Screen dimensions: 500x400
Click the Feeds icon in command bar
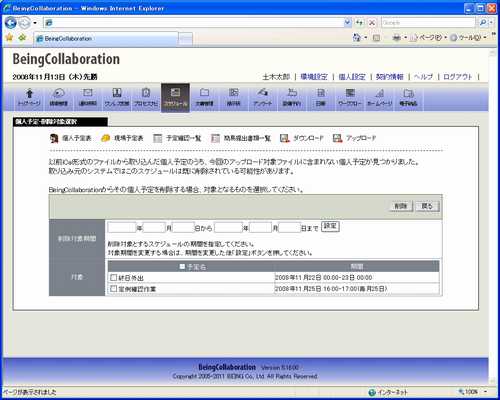pyautogui.click(x=376, y=38)
